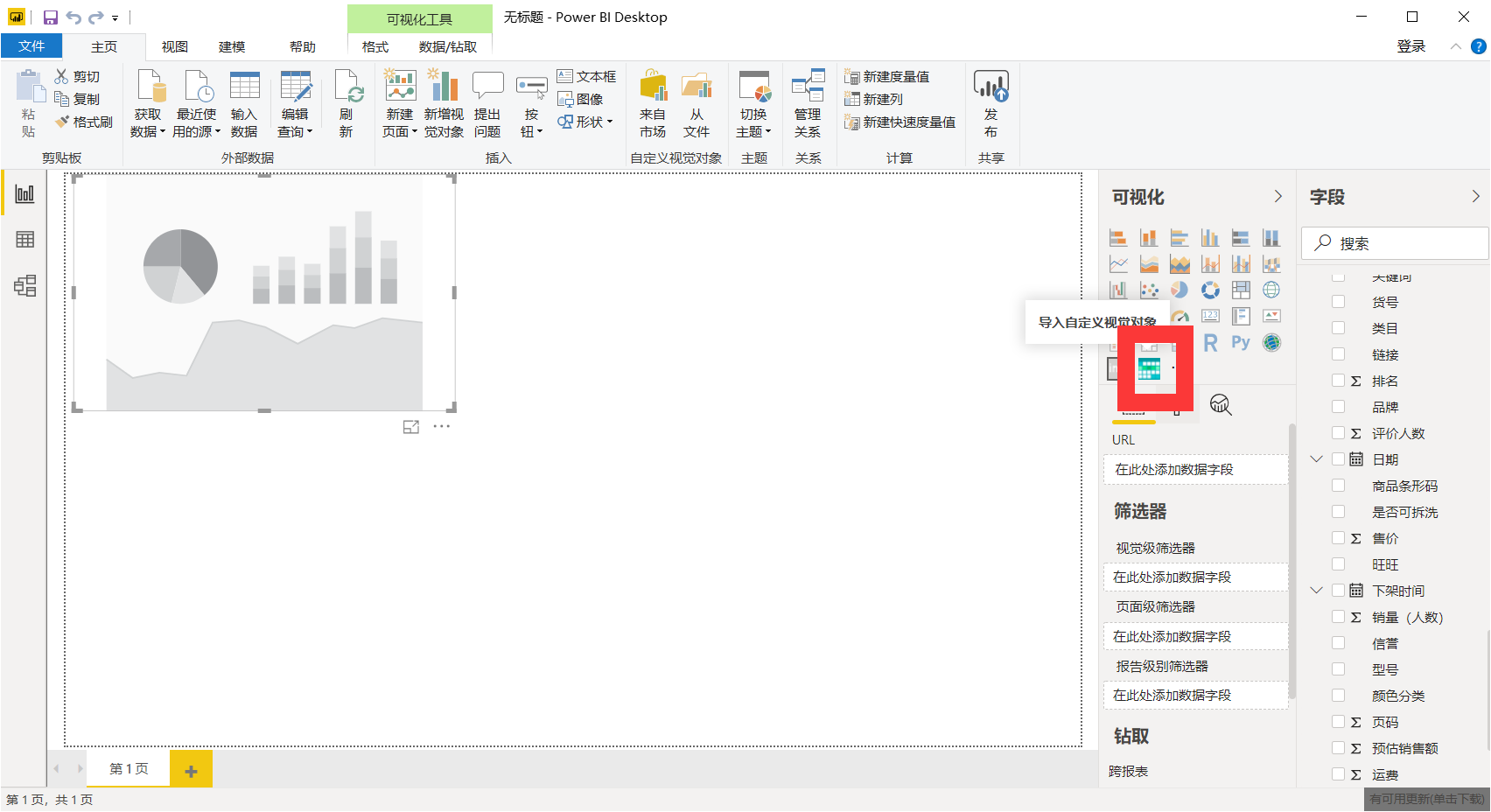Enable the 排名 field checkbox
Image resolution: width=1491 pixels, height=812 pixels.
pyautogui.click(x=1339, y=380)
